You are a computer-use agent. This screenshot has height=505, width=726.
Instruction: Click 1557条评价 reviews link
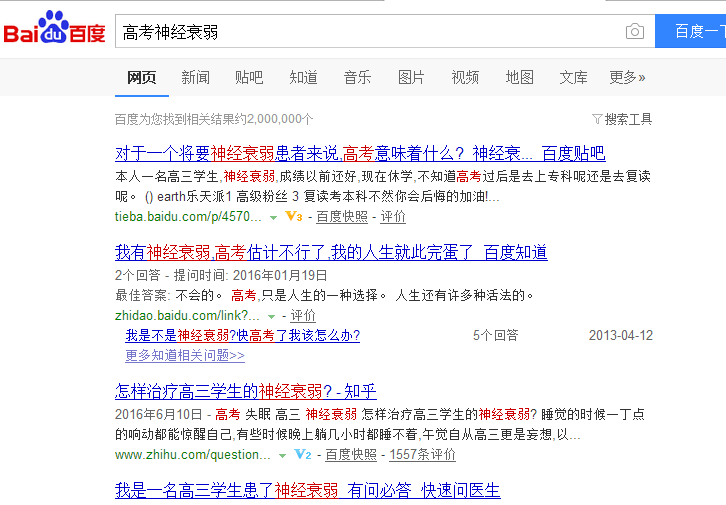point(422,455)
